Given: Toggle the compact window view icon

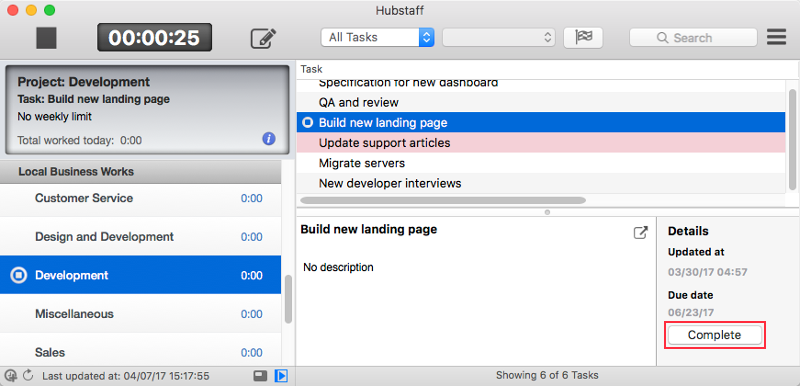Looking at the screenshot, I should point(261,376).
